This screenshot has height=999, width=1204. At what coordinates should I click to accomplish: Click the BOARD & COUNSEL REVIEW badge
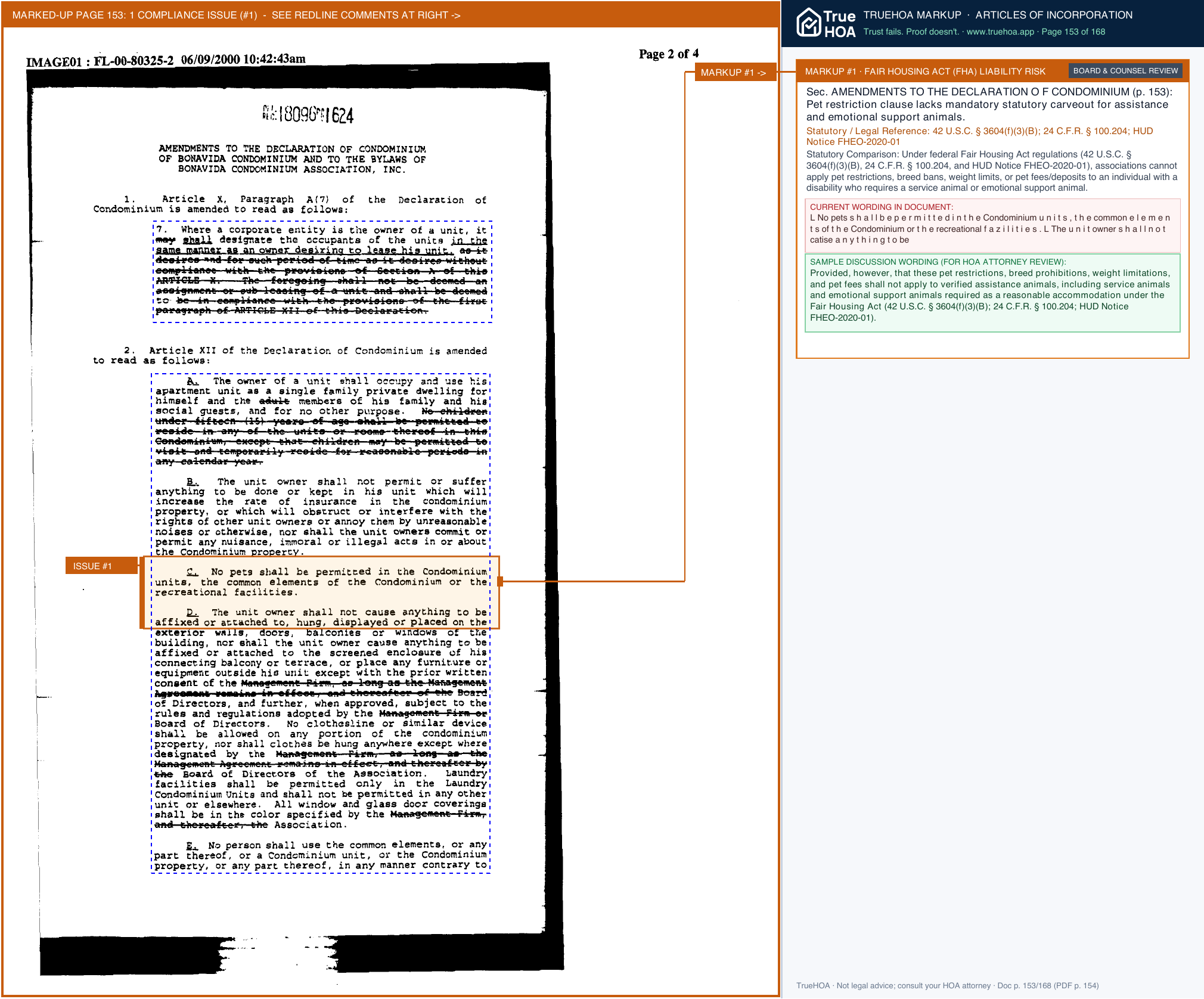(x=1125, y=71)
